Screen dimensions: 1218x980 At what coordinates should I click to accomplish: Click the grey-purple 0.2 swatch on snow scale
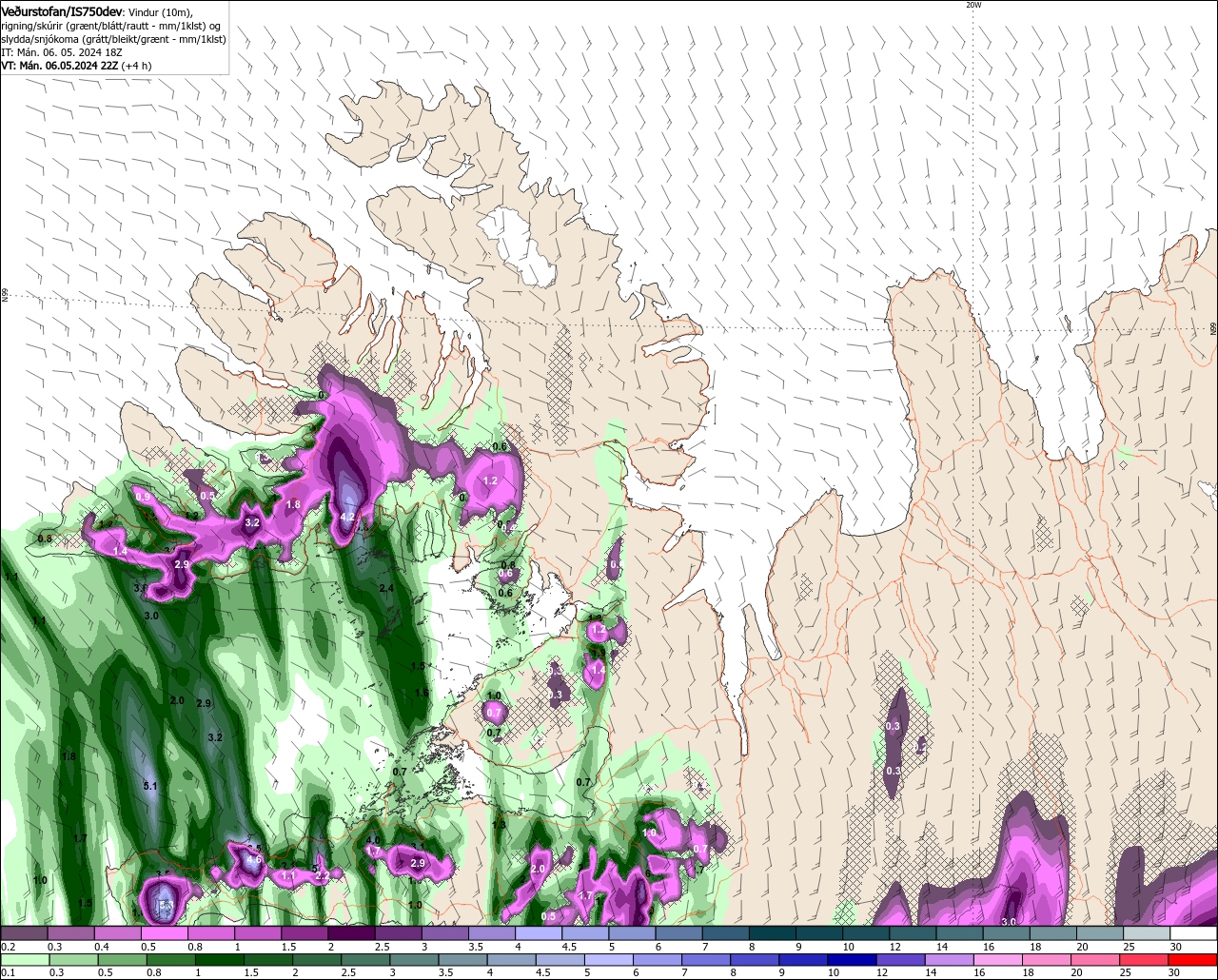tap(25, 933)
